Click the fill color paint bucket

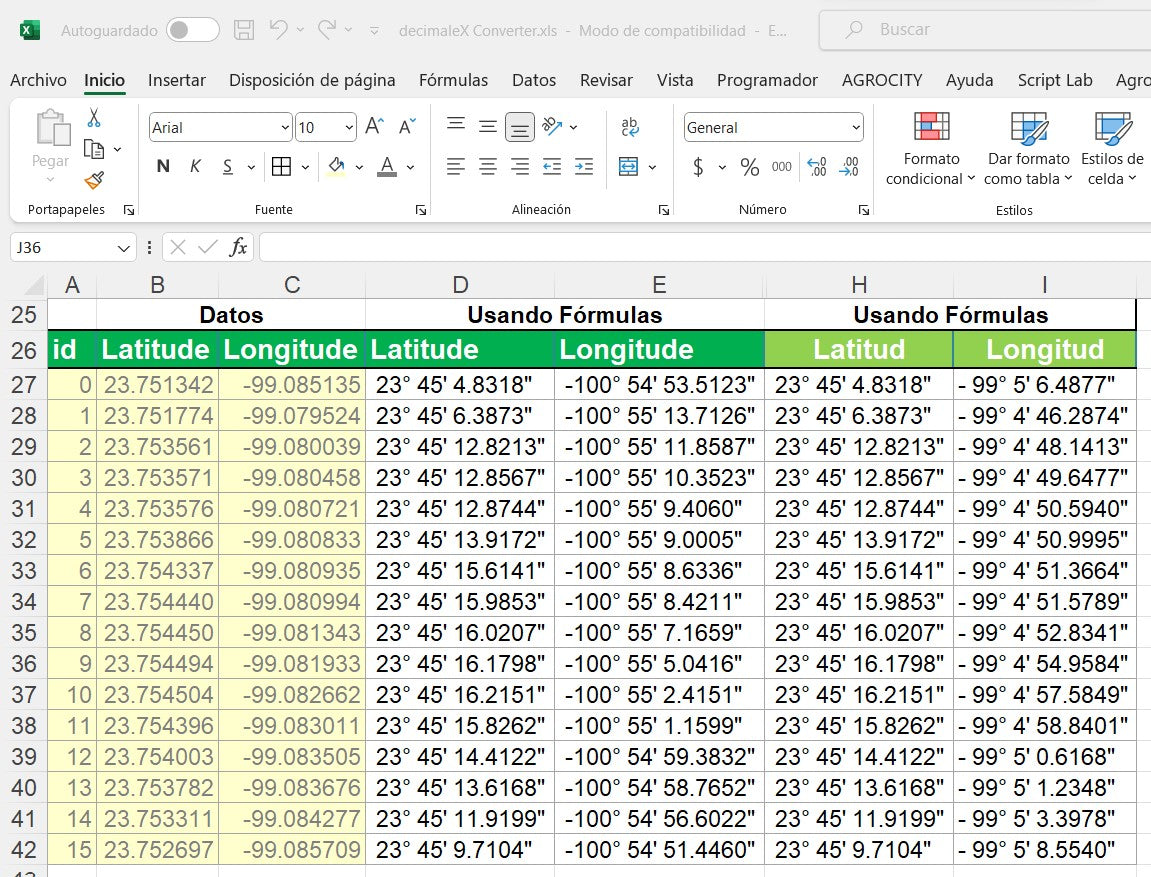(337, 167)
